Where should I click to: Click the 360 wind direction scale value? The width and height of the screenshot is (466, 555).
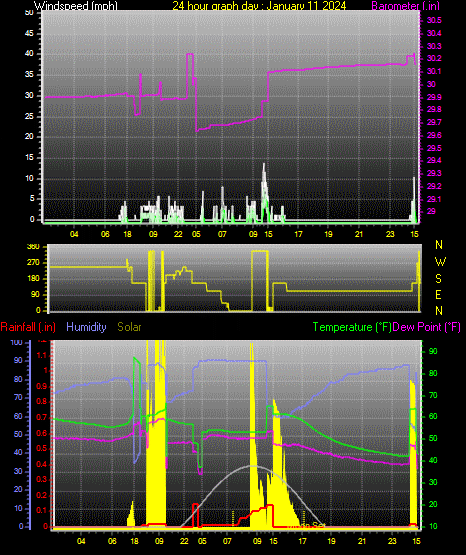click(33, 247)
